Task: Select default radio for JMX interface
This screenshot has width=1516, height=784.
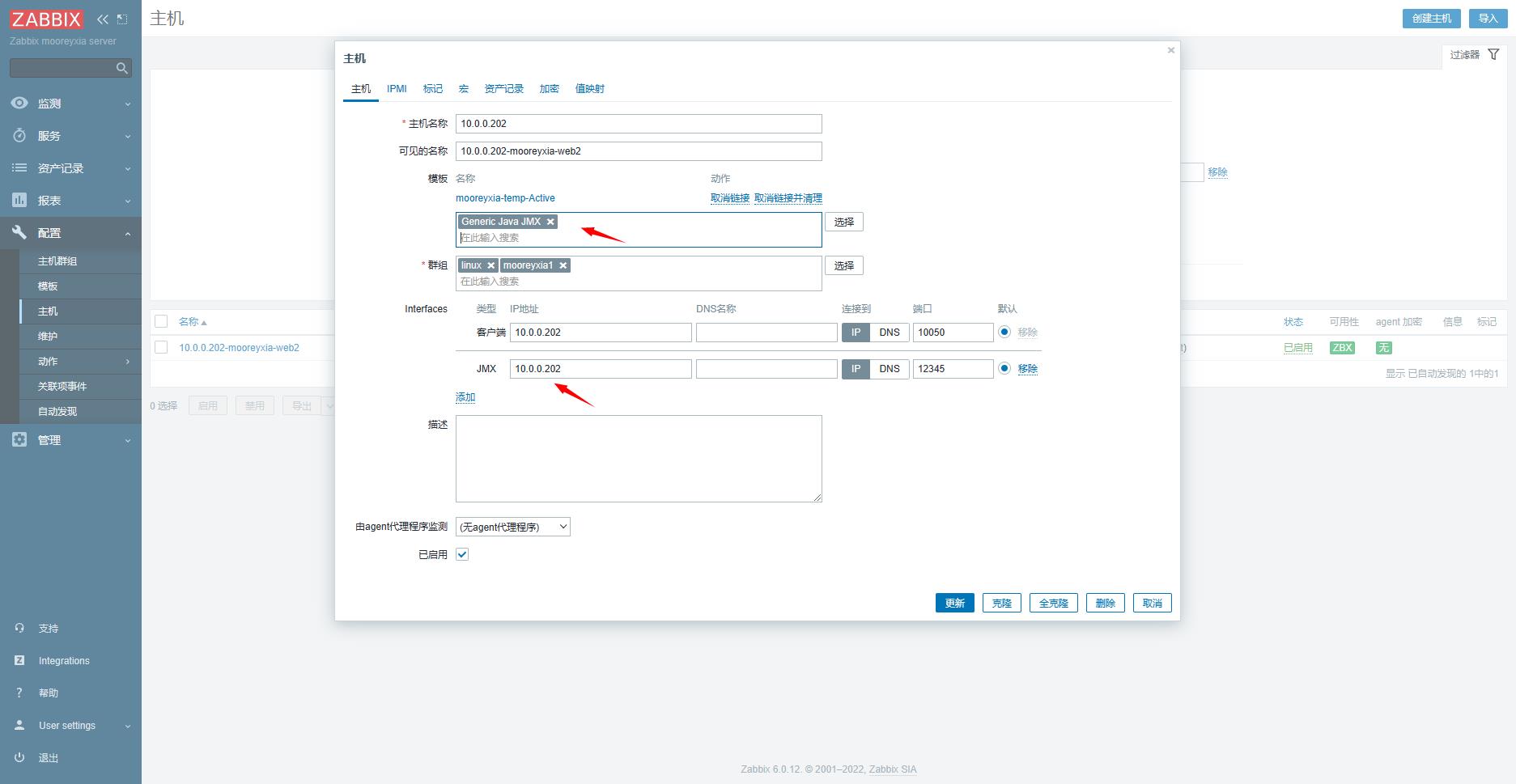Action: click(x=1004, y=368)
